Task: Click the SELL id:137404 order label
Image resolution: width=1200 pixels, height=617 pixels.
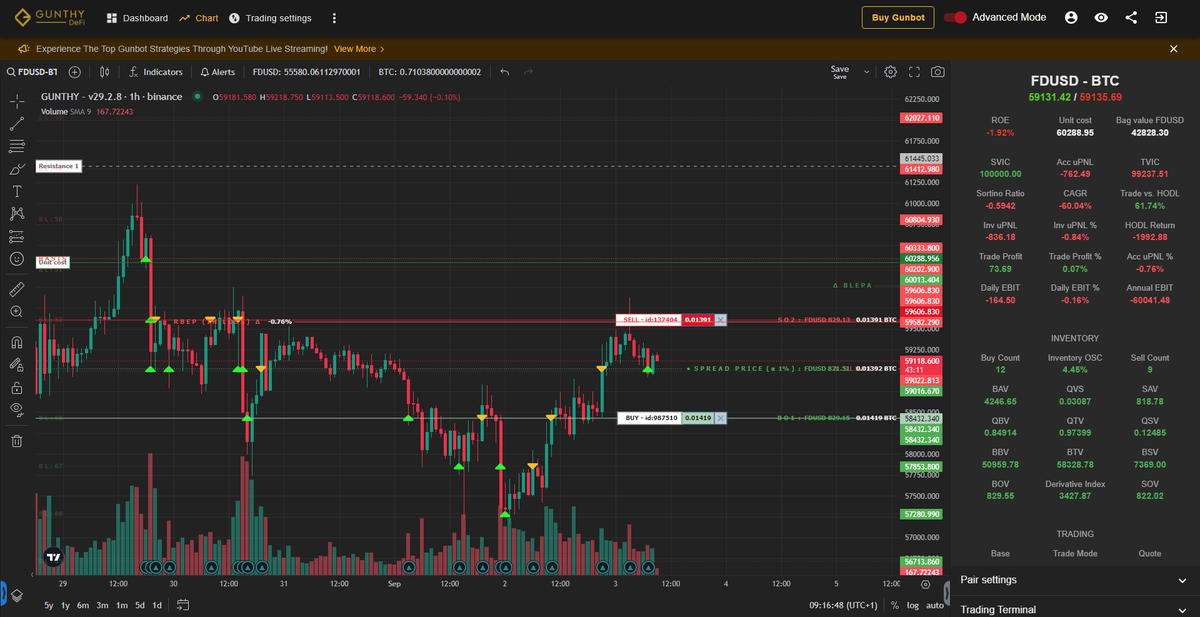Action: [x=649, y=320]
